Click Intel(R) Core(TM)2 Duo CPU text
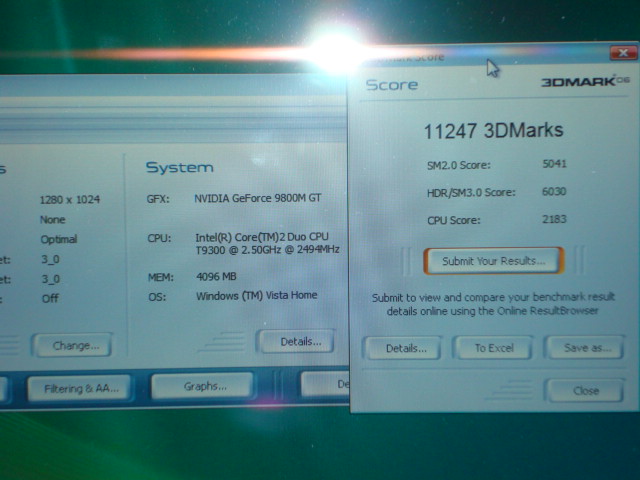The image size is (640, 480). point(262,237)
